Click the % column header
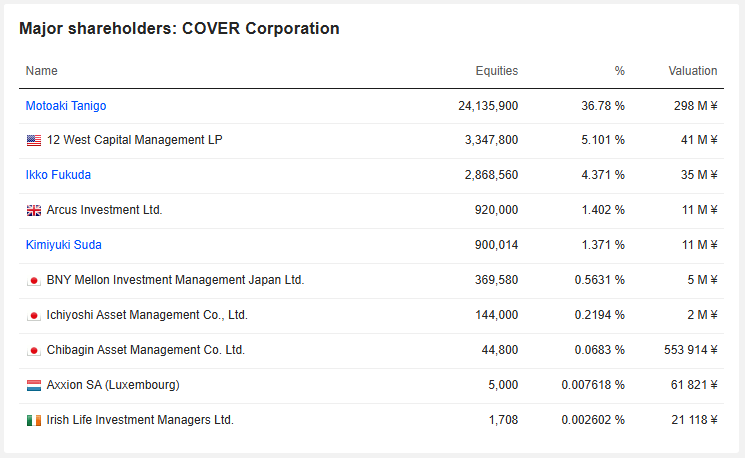The height and width of the screenshot is (458, 745). point(620,71)
